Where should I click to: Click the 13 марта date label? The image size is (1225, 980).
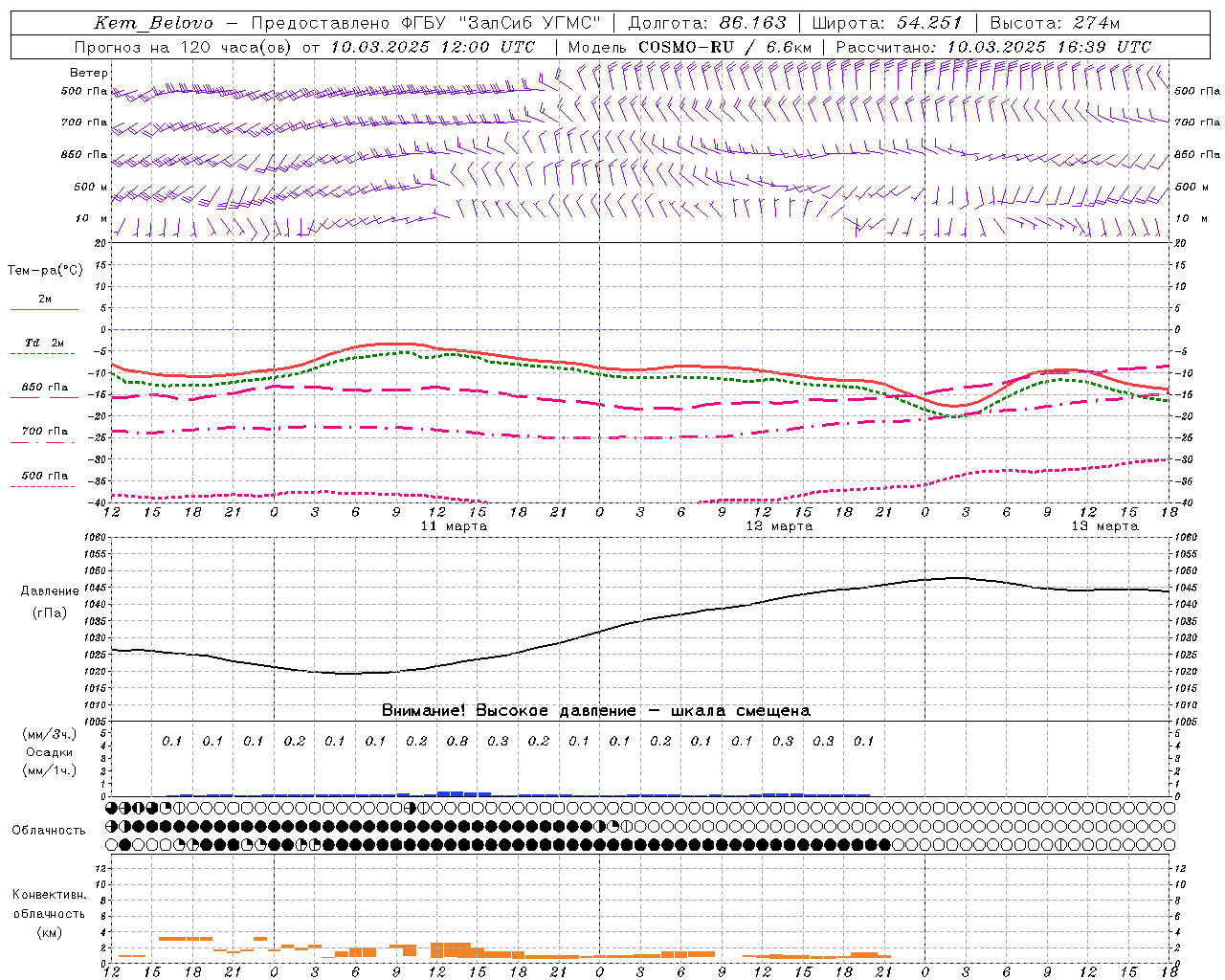tap(1104, 526)
